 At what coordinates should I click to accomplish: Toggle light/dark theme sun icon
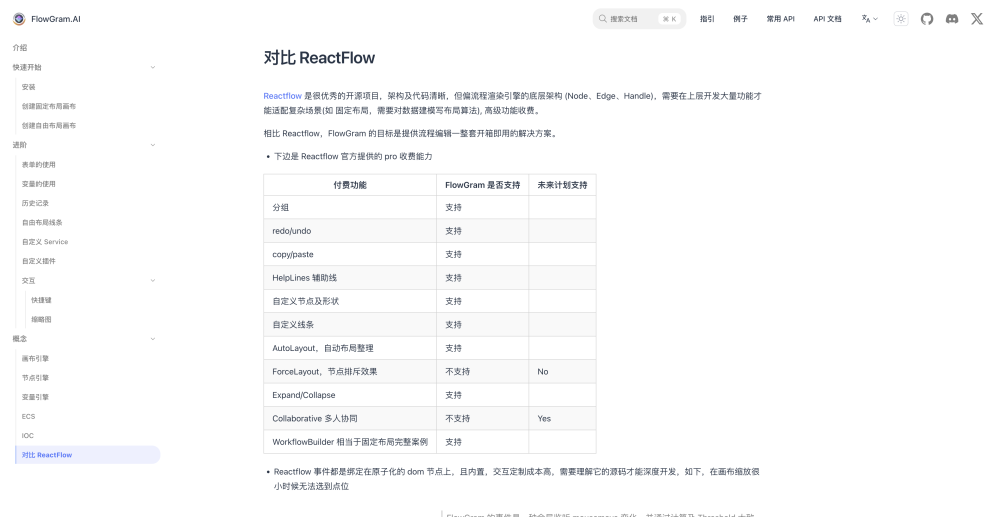(901, 19)
